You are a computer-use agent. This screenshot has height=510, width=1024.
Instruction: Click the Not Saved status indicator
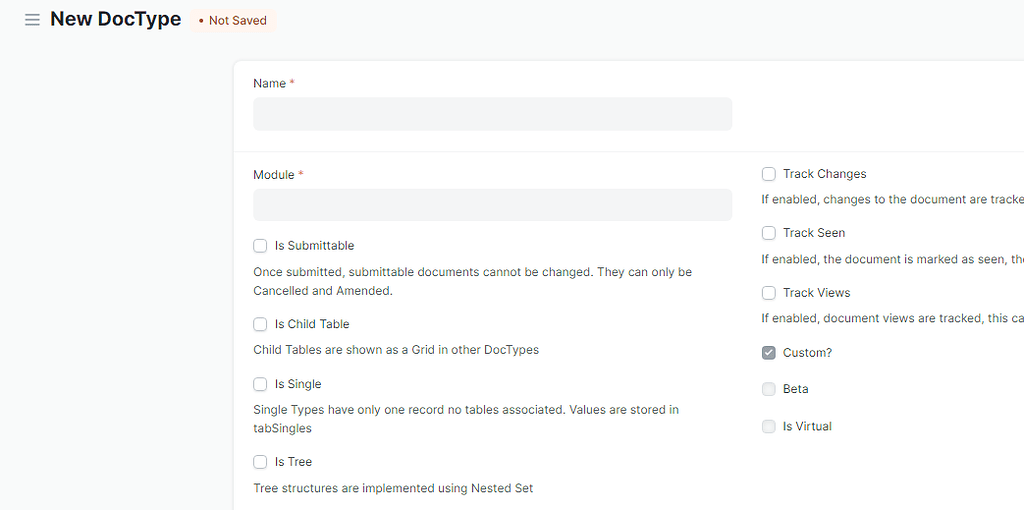point(232,20)
